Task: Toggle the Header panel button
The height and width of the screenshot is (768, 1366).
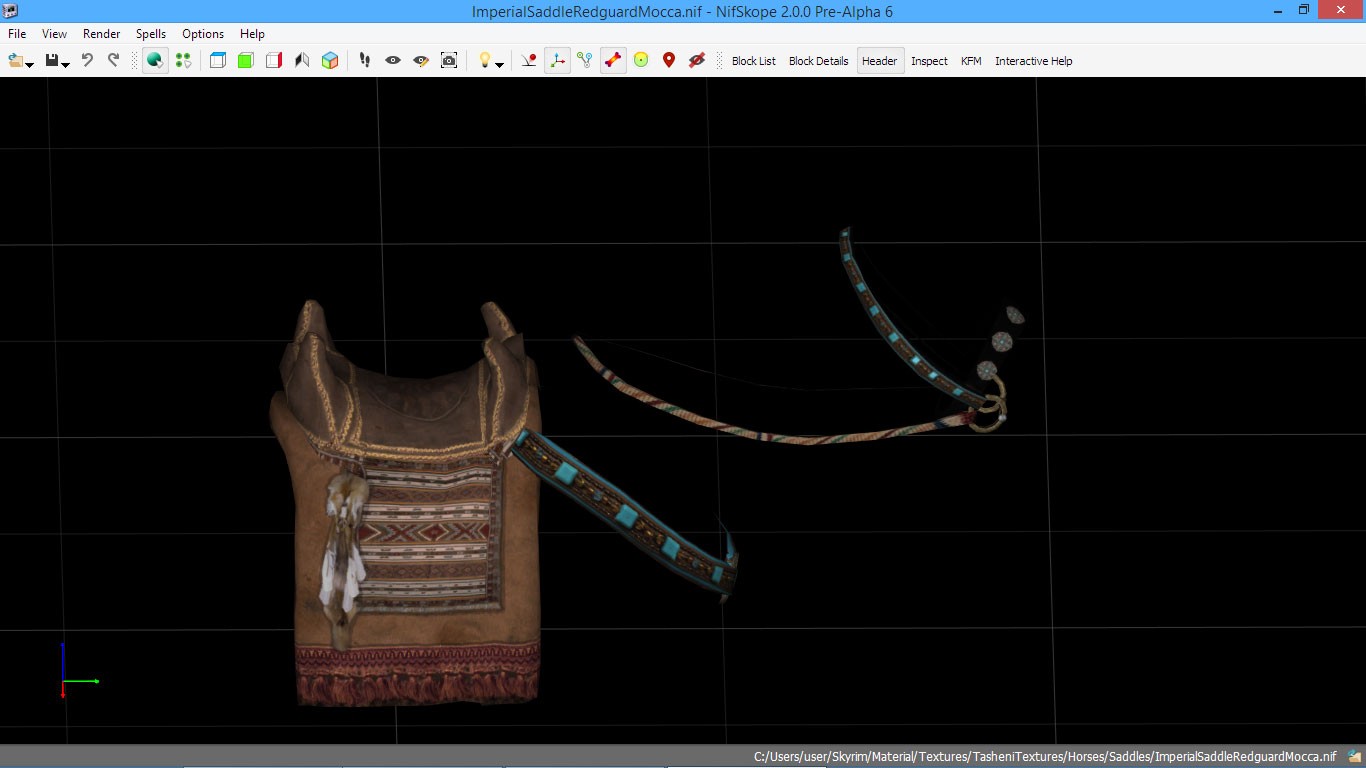Action: 880,61
